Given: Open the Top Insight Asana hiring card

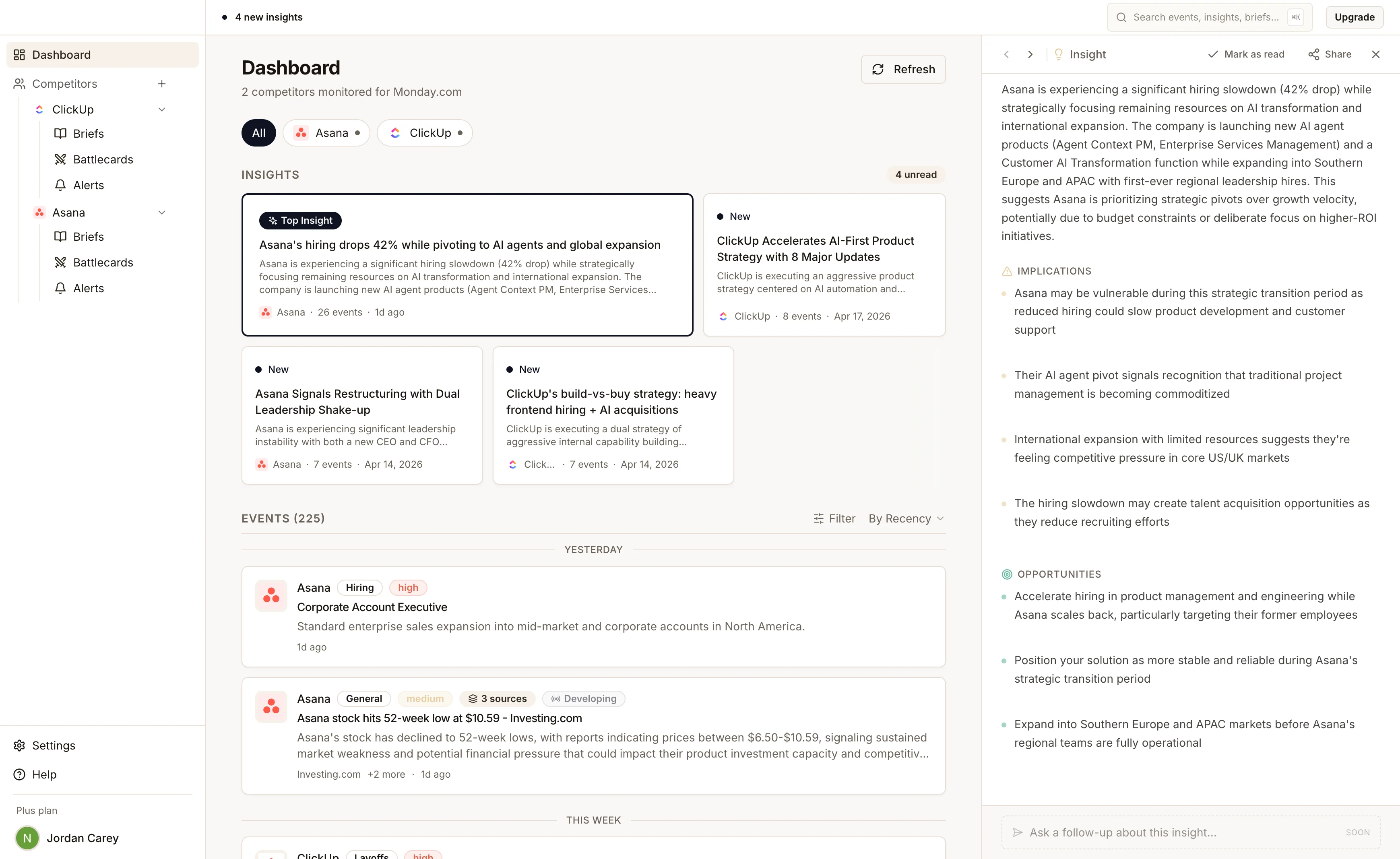Looking at the screenshot, I should [x=467, y=265].
